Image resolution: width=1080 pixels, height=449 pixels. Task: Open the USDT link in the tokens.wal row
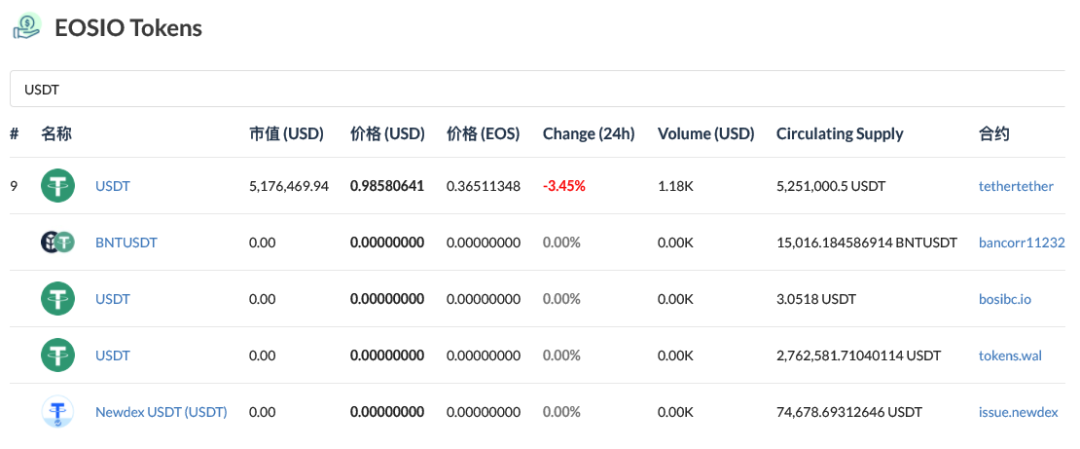tap(112, 355)
